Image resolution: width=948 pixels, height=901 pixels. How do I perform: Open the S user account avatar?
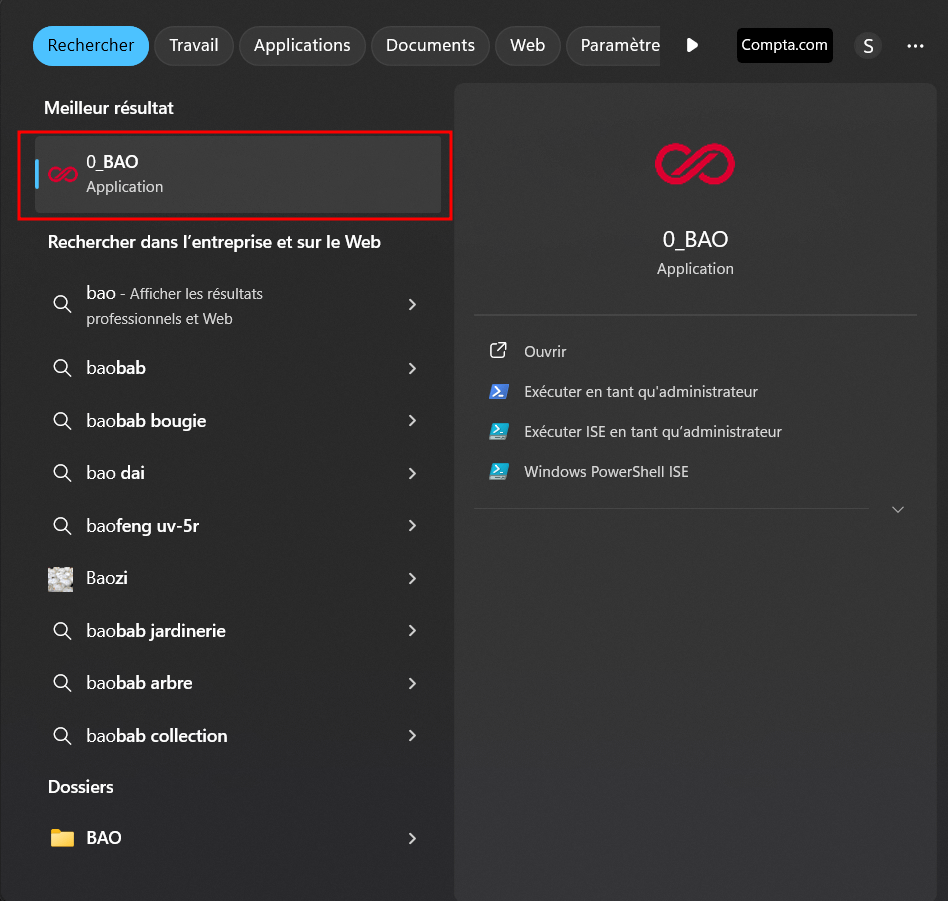(867, 46)
